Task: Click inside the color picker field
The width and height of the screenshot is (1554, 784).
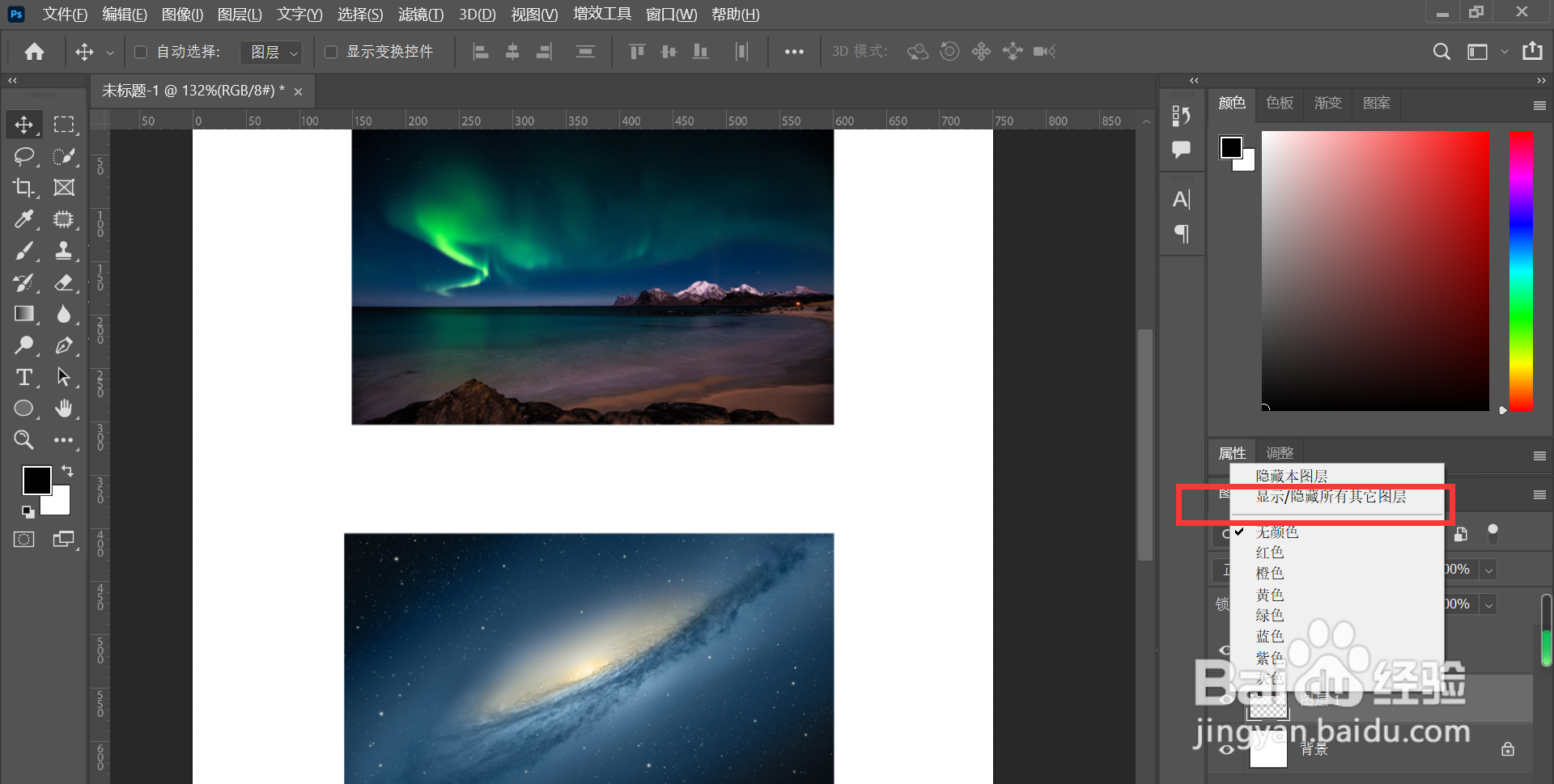Action: (x=1375, y=271)
